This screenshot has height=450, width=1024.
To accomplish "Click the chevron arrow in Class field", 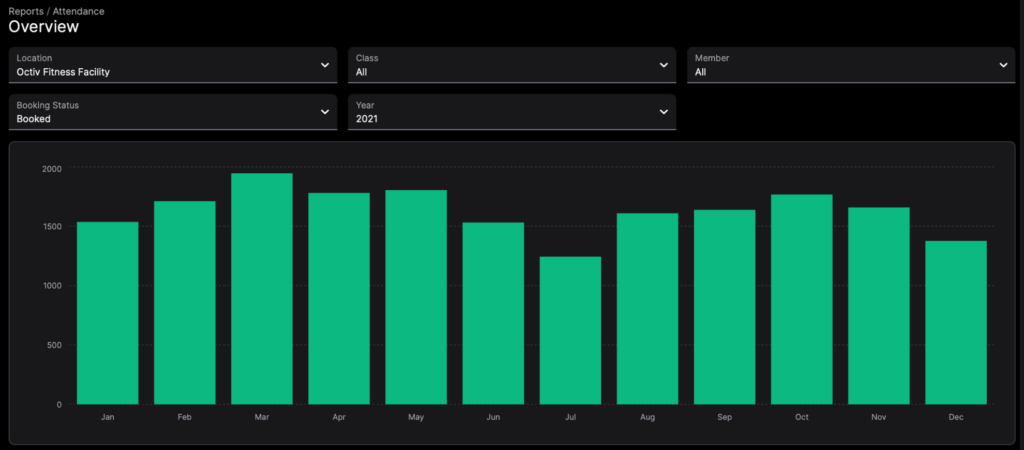I will [664, 65].
